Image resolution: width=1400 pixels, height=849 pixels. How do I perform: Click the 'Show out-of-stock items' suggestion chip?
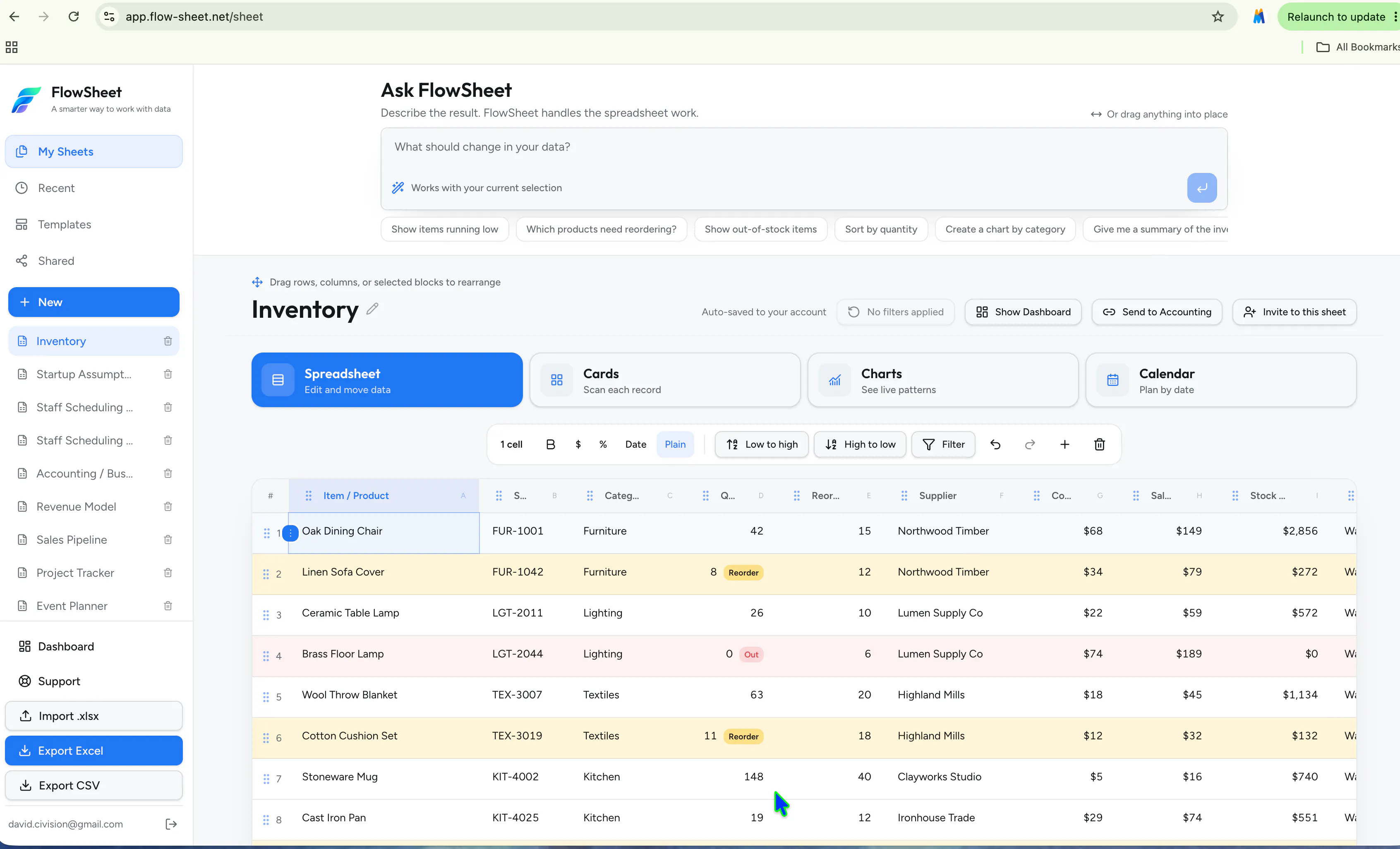point(760,229)
